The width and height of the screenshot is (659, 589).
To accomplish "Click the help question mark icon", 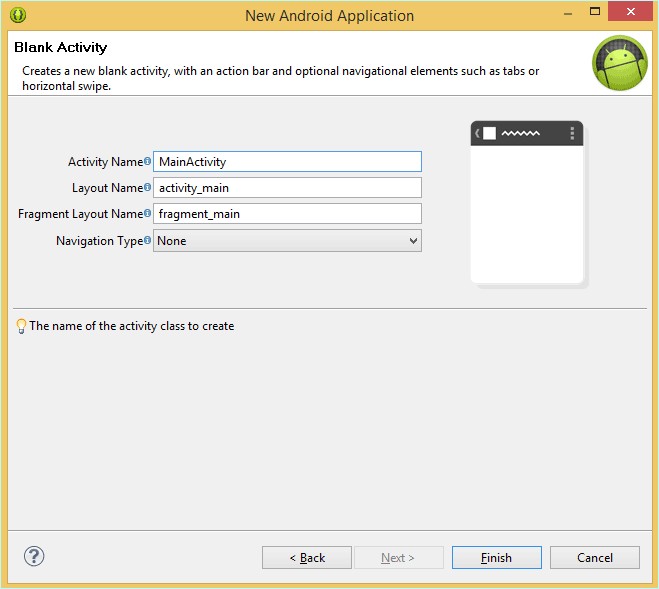I will [x=34, y=557].
